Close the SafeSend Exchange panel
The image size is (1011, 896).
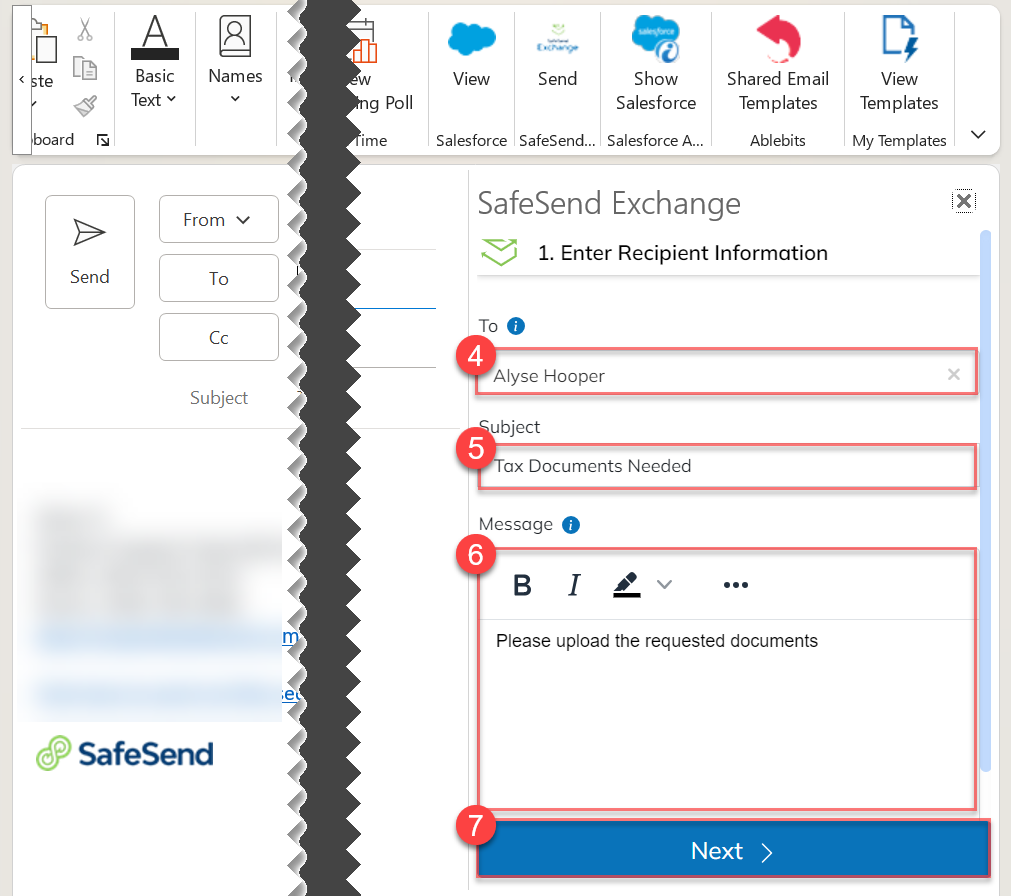[963, 201]
